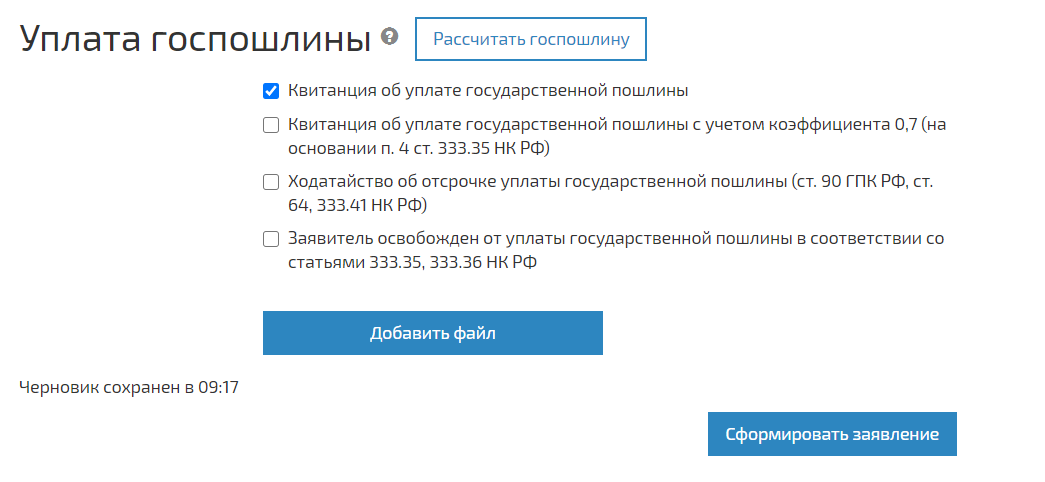This screenshot has width=1045, height=482.
Task: Click the help question mark icon
Action: pyautogui.click(x=390, y=37)
